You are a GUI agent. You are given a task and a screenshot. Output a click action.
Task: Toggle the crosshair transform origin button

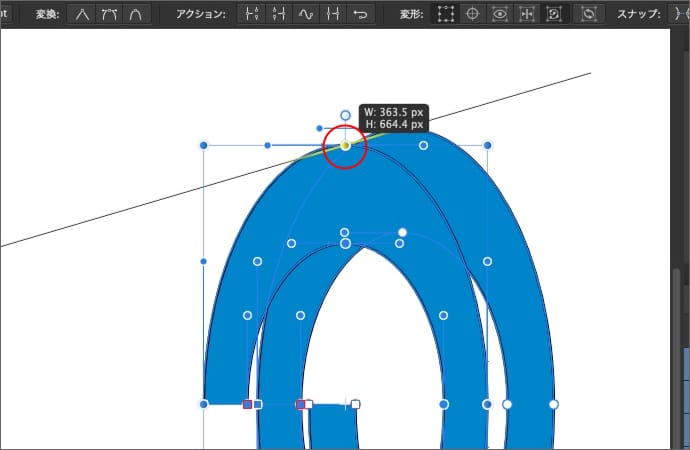coord(473,15)
